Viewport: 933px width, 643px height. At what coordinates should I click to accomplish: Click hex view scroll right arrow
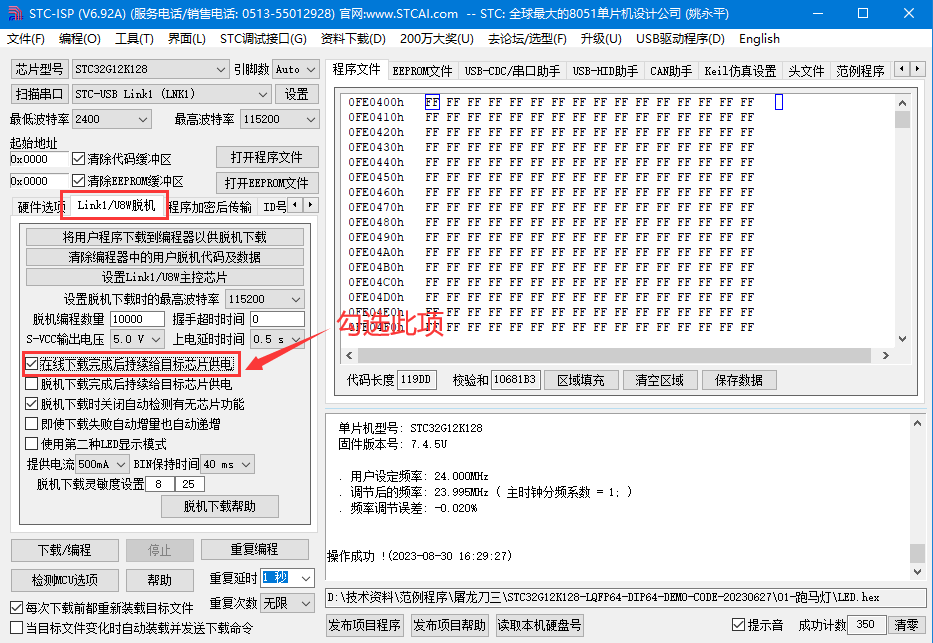pos(885,355)
